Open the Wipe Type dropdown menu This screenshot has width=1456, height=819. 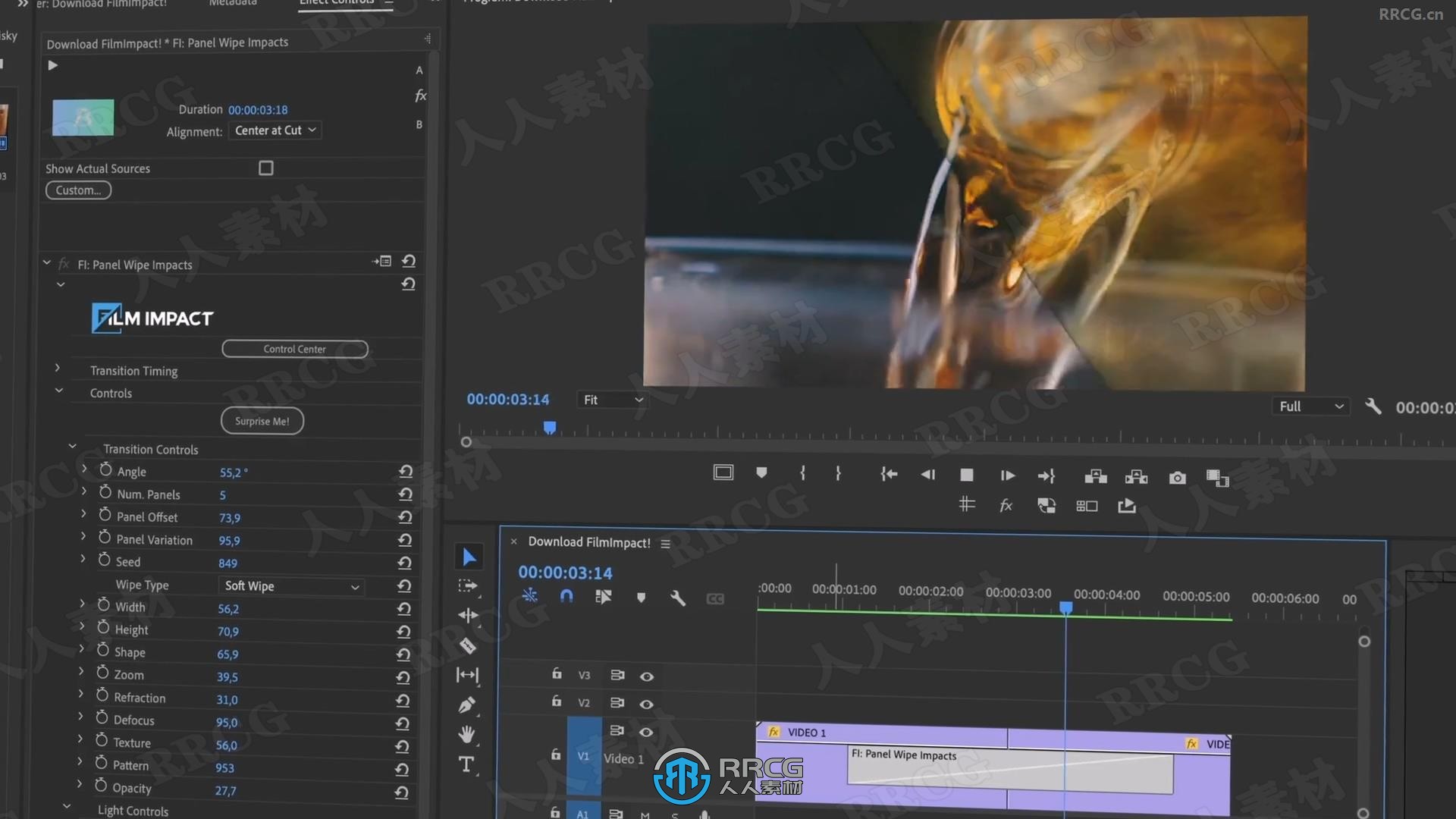288,585
